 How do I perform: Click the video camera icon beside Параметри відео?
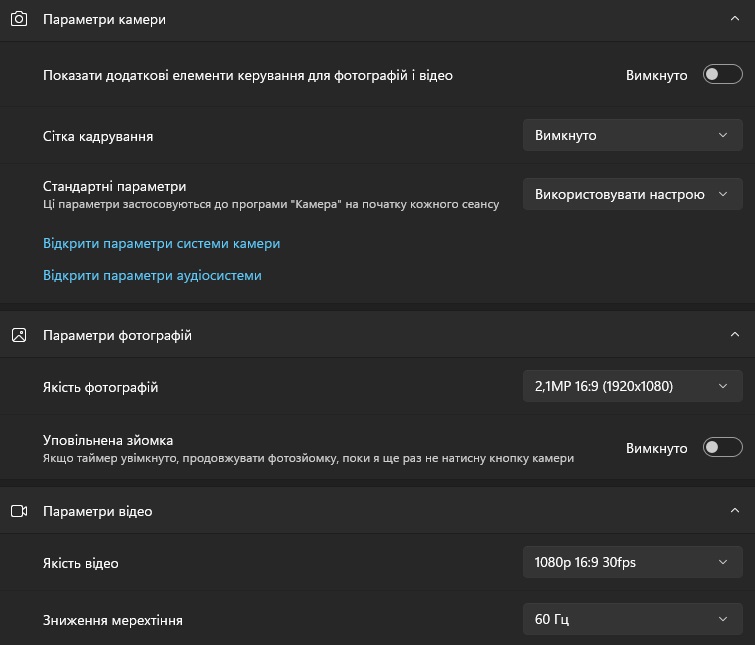pos(19,511)
